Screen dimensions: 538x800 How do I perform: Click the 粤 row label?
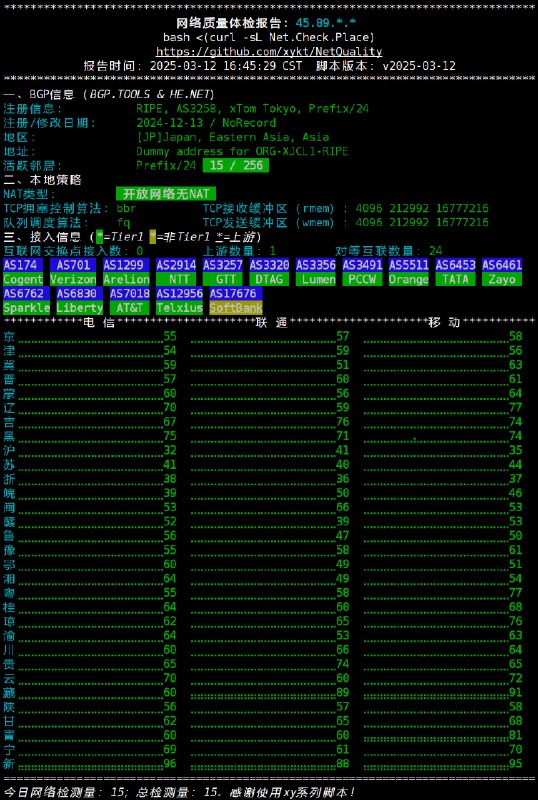(x=9, y=592)
